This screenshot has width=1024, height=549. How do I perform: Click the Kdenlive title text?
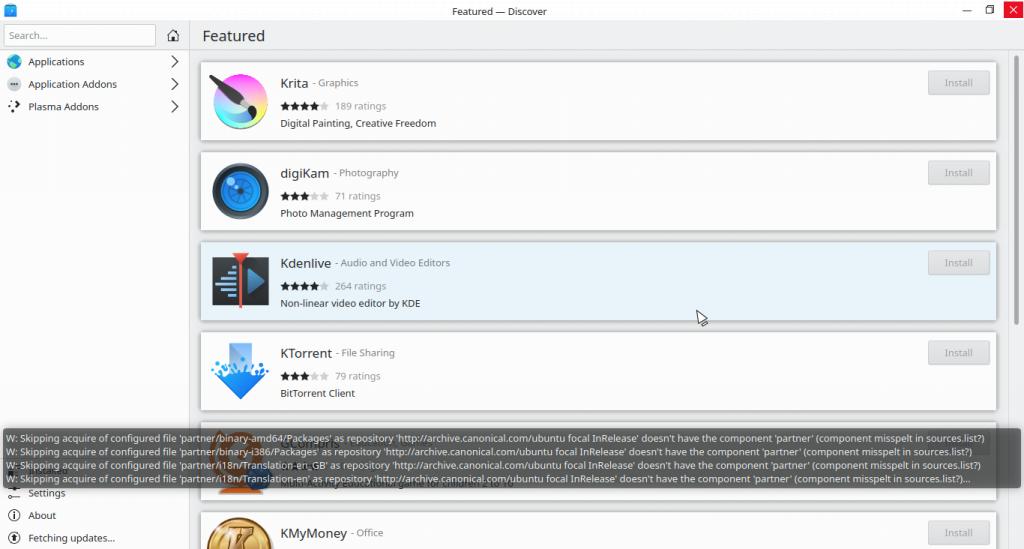306,264
